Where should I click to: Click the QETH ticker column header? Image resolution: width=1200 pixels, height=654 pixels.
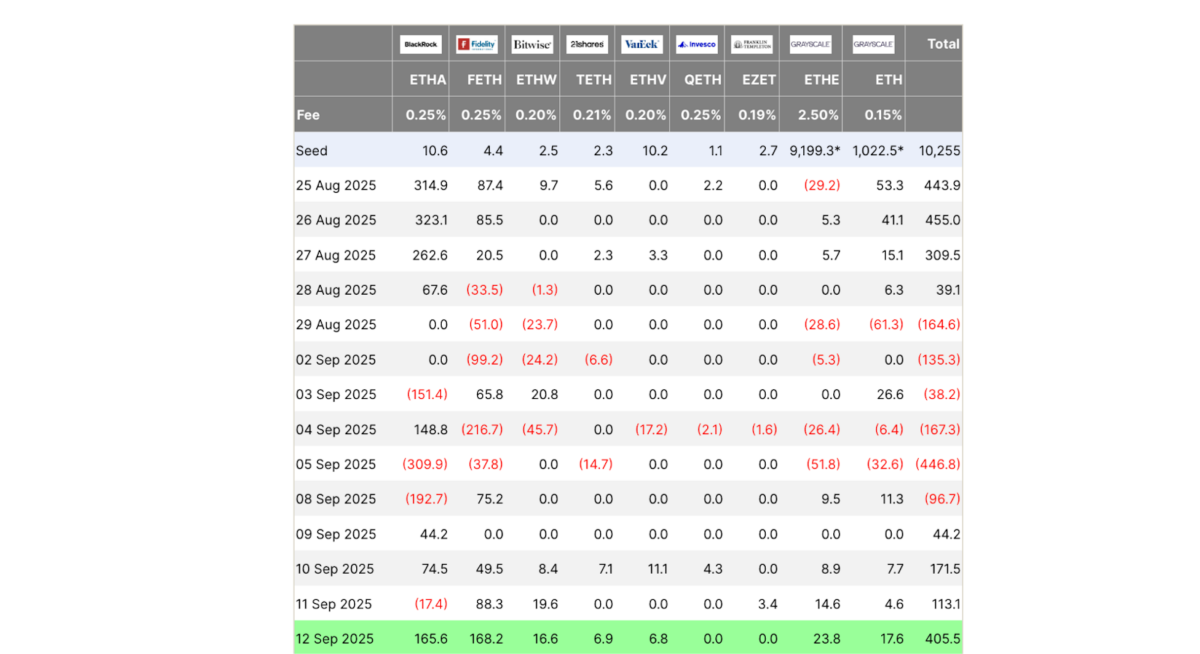702,80
